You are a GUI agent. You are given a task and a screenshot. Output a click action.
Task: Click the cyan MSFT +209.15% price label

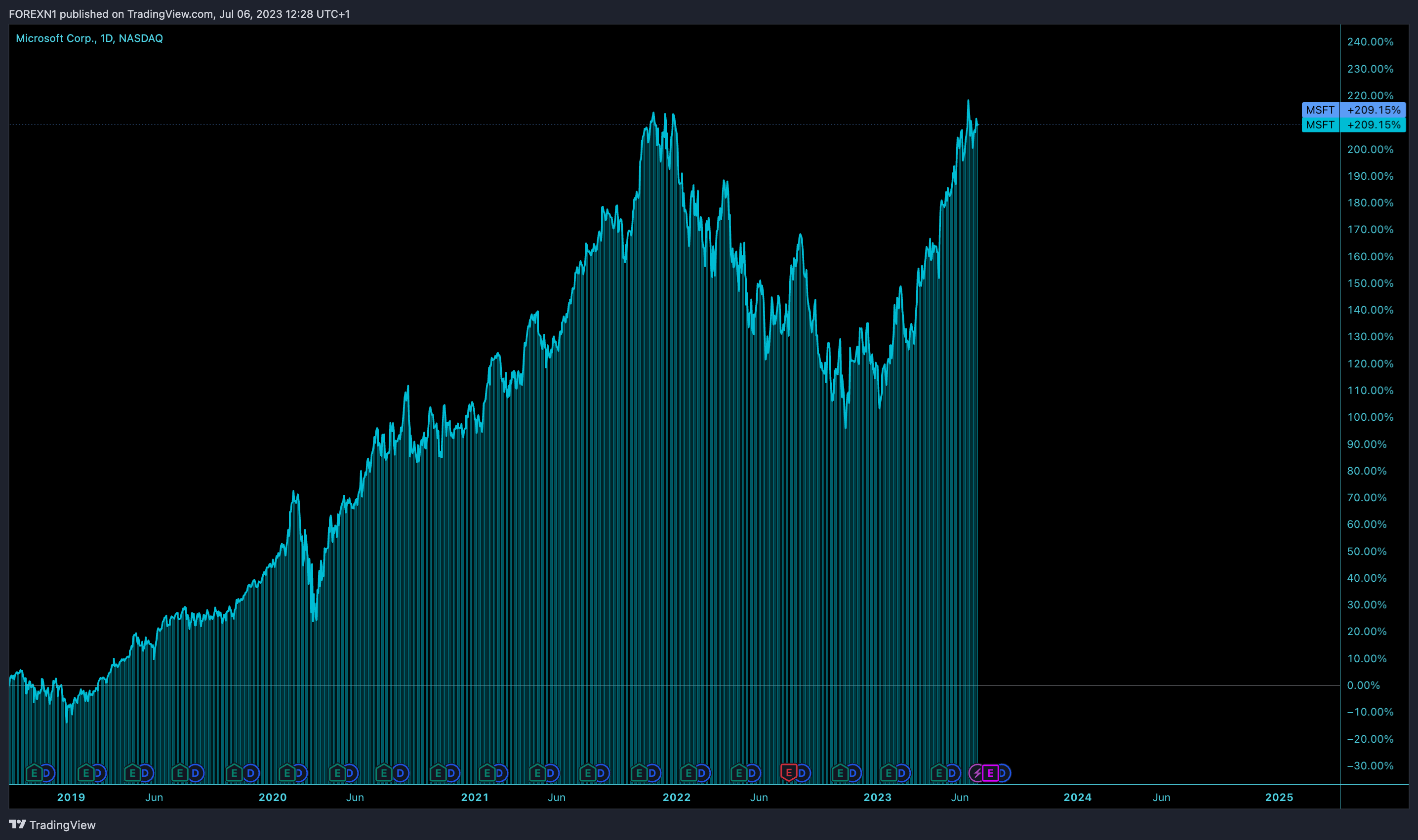pos(1353,124)
